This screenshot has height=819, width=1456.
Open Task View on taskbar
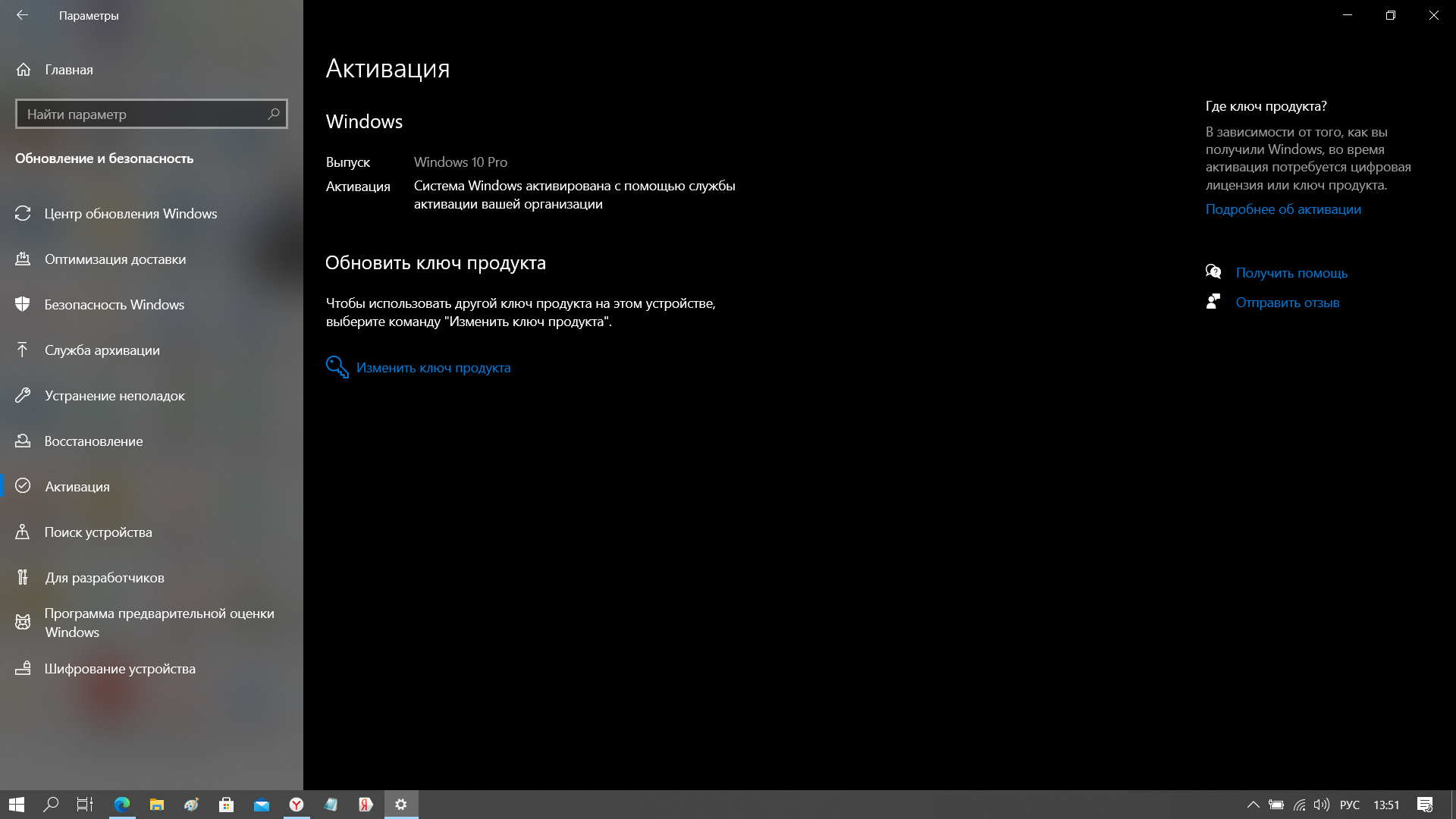coord(85,805)
